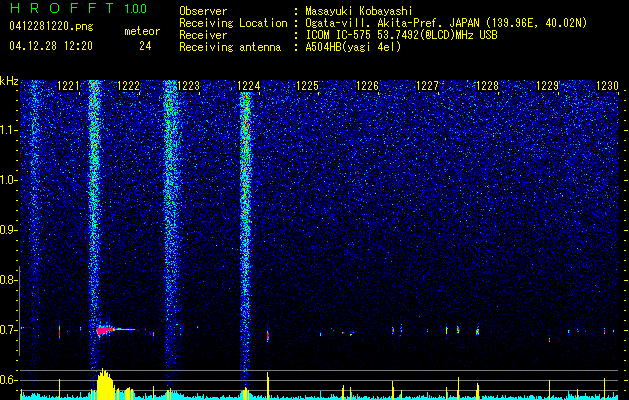
Task: Click time marker 1228
Action: coord(487,86)
